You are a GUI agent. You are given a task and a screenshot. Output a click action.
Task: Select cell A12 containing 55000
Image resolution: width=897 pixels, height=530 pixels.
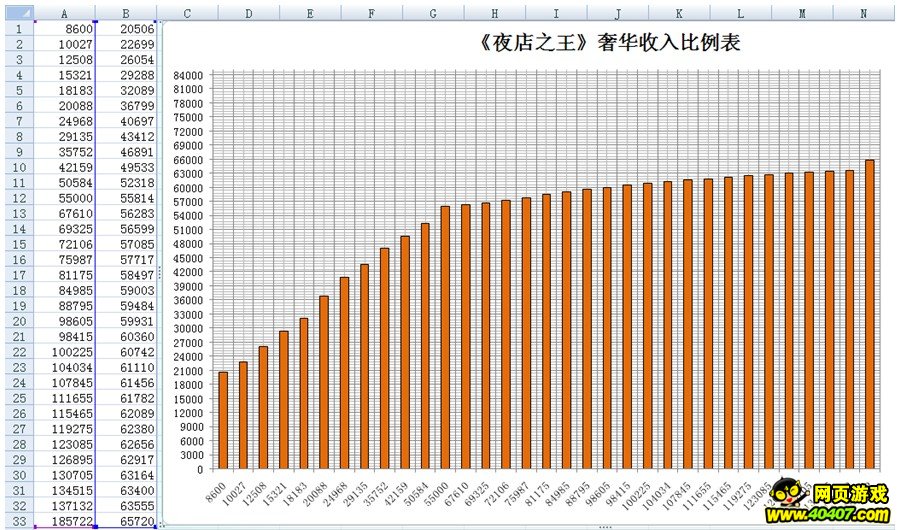pos(64,198)
